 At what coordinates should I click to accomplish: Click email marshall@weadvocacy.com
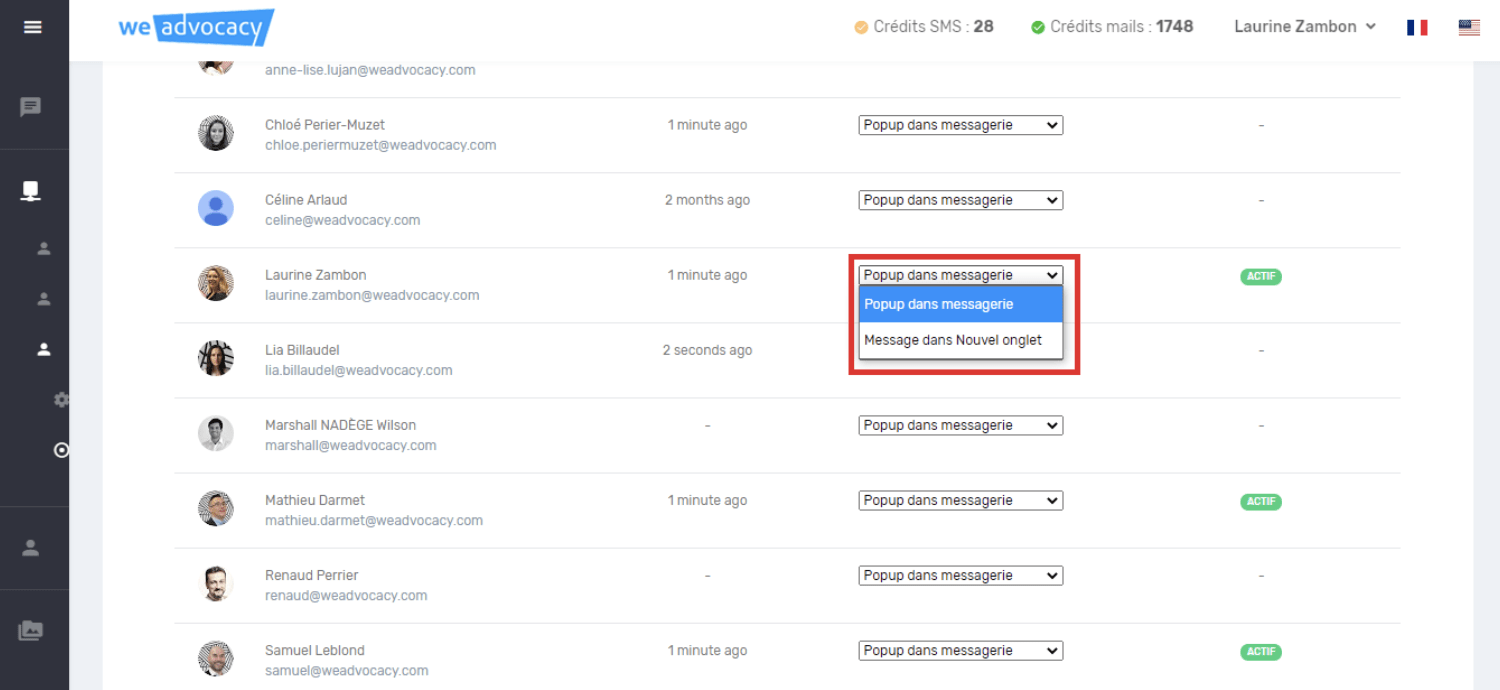pyautogui.click(x=351, y=445)
